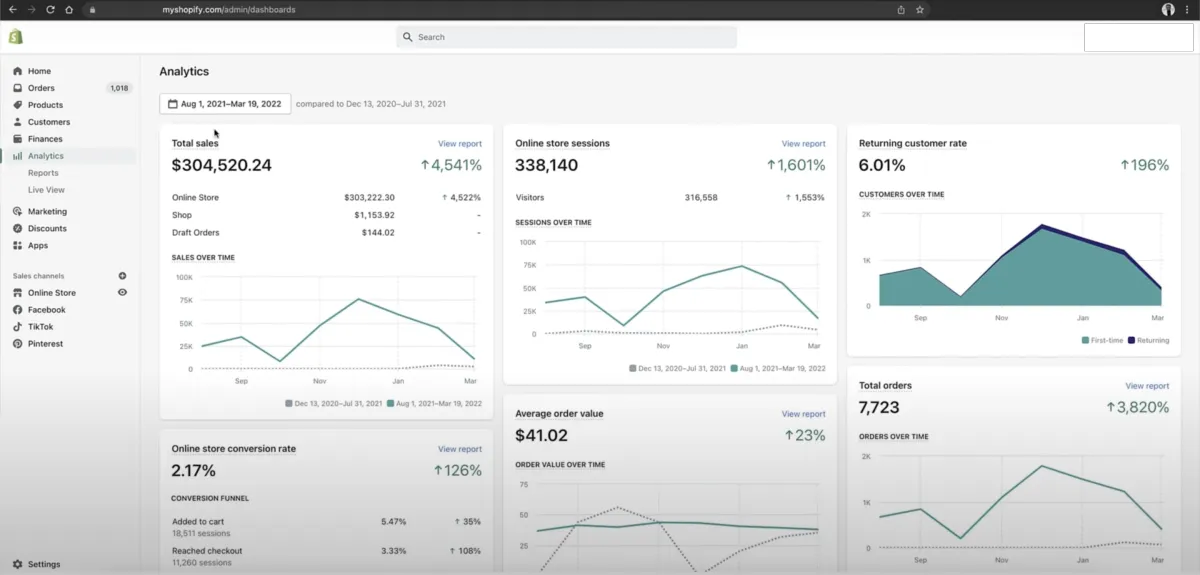
Task: Open the date range picker Aug 1, 2021–Mar 19, 2022
Action: click(x=225, y=104)
